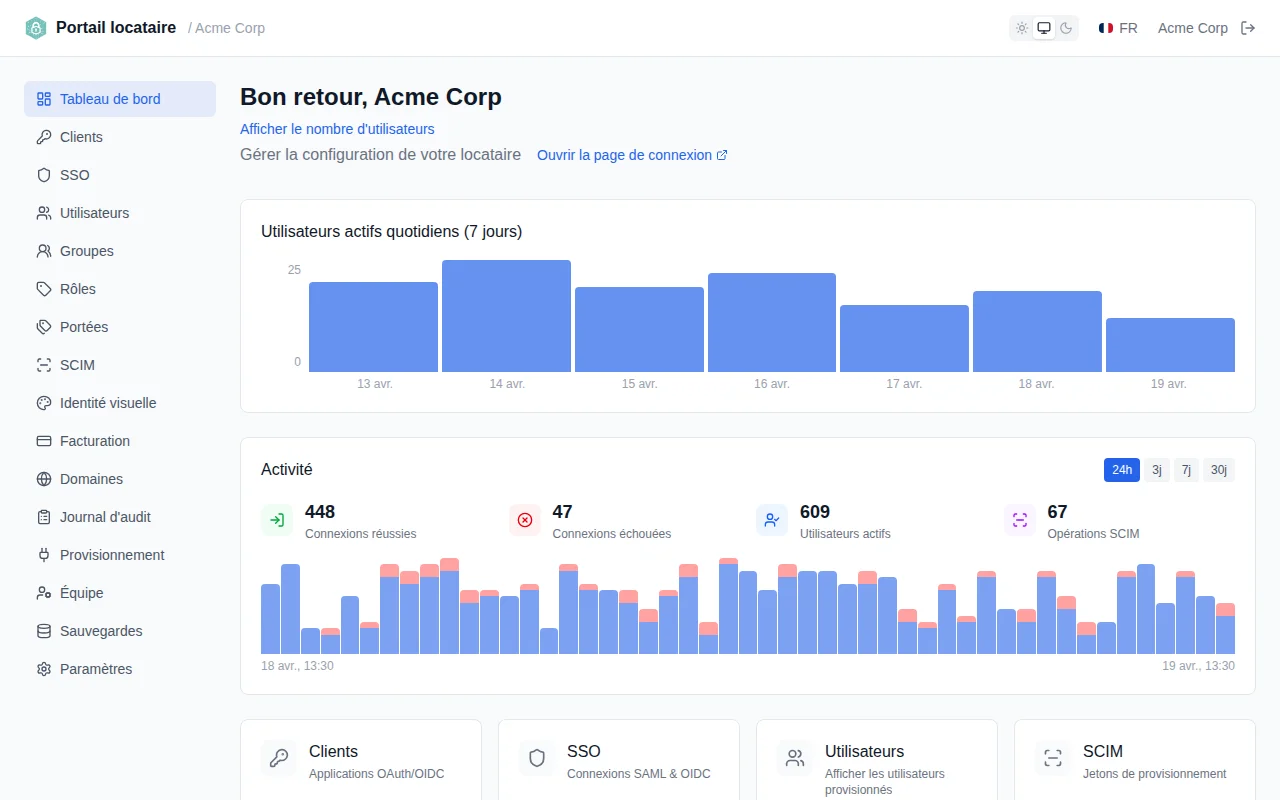Click the 448 successful connections value
The image size is (1280, 800).
tap(320, 512)
